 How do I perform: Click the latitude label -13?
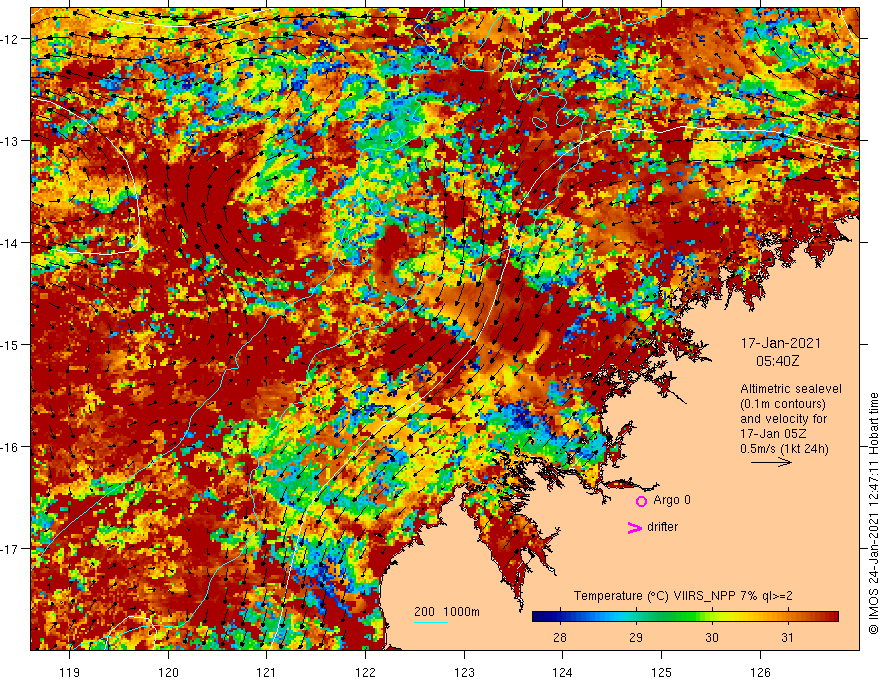[11, 141]
